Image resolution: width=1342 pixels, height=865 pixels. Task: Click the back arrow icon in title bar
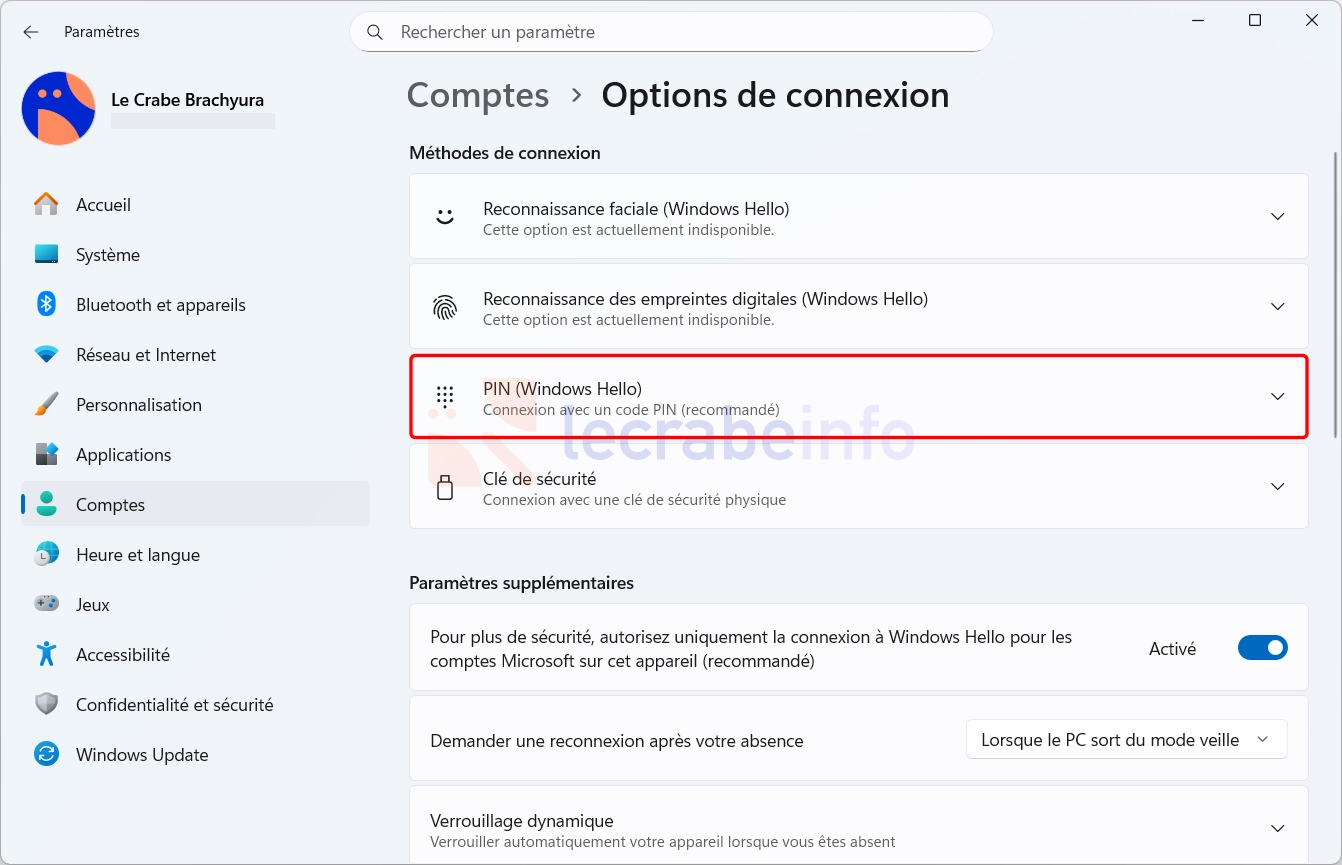[x=31, y=32]
